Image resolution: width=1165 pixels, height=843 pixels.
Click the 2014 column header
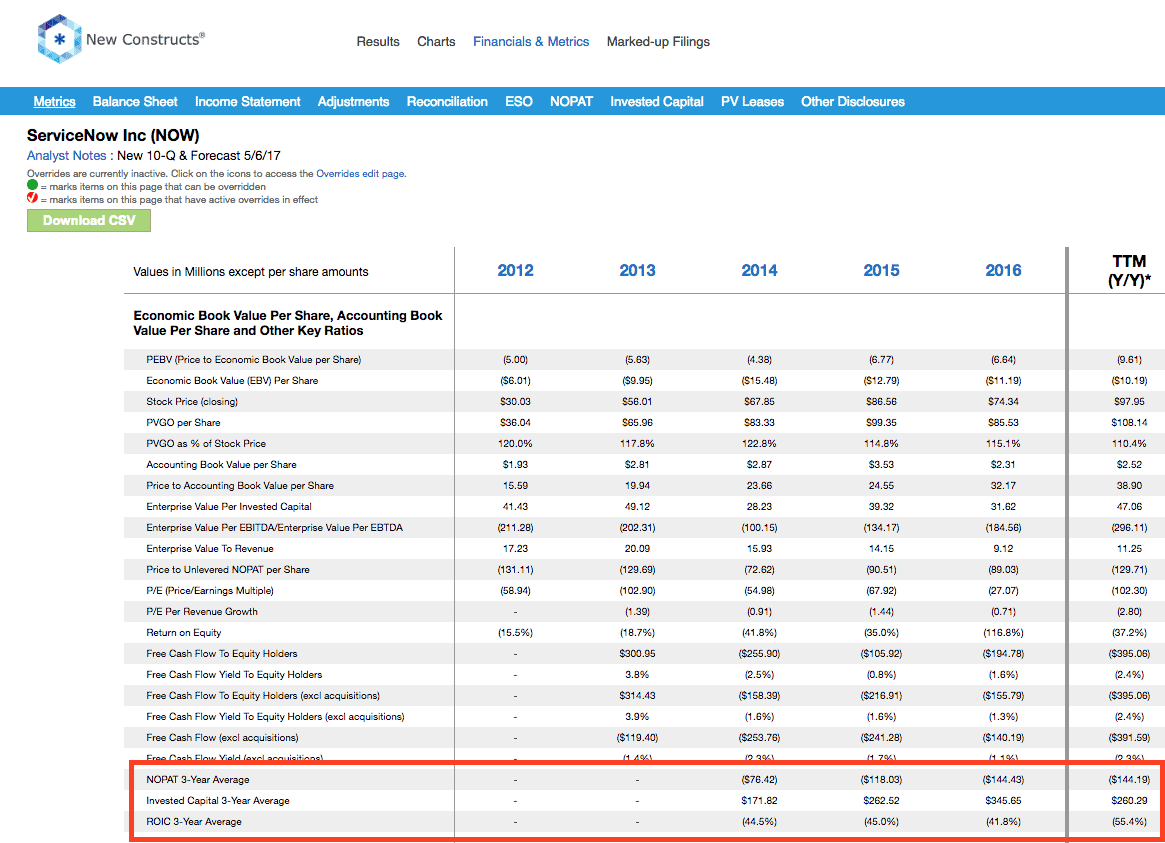pos(759,270)
